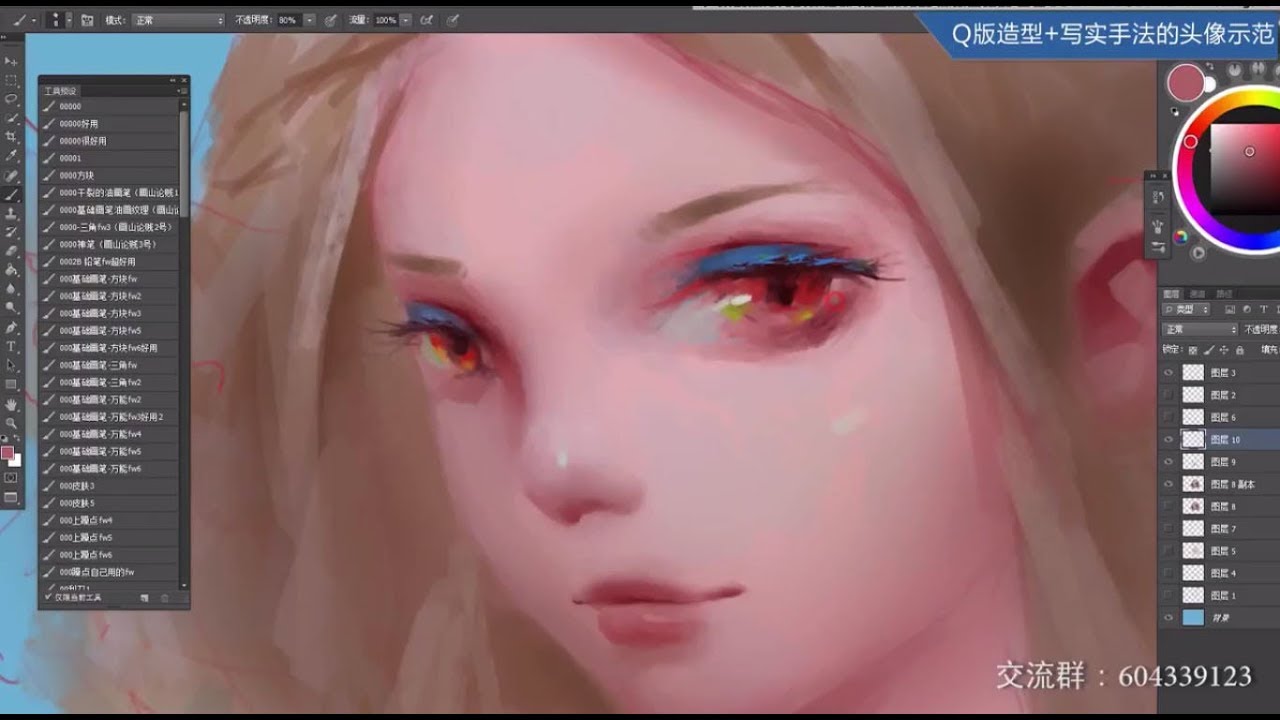The image size is (1280, 720).
Task: Select the Type tool
Action: (x=12, y=346)
